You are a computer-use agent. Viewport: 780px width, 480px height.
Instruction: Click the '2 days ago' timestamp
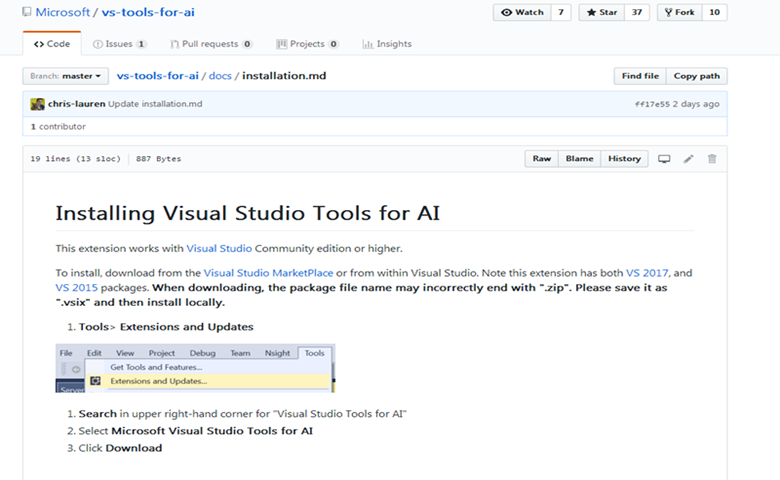click(x=696, y=104)
